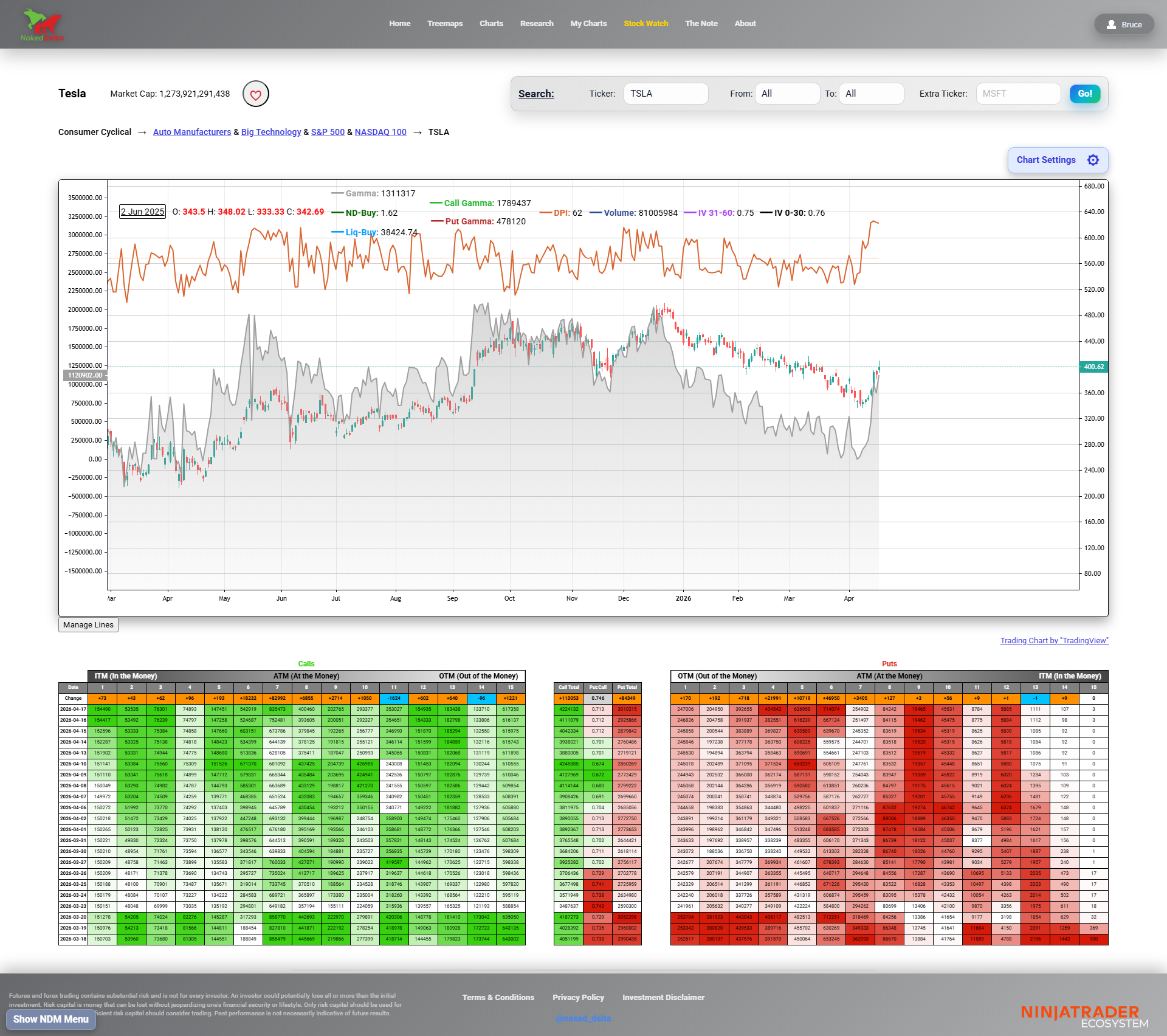1167x1036 pixels.
Task: Open the Privacy Policy link
Action: click(578, 998)
